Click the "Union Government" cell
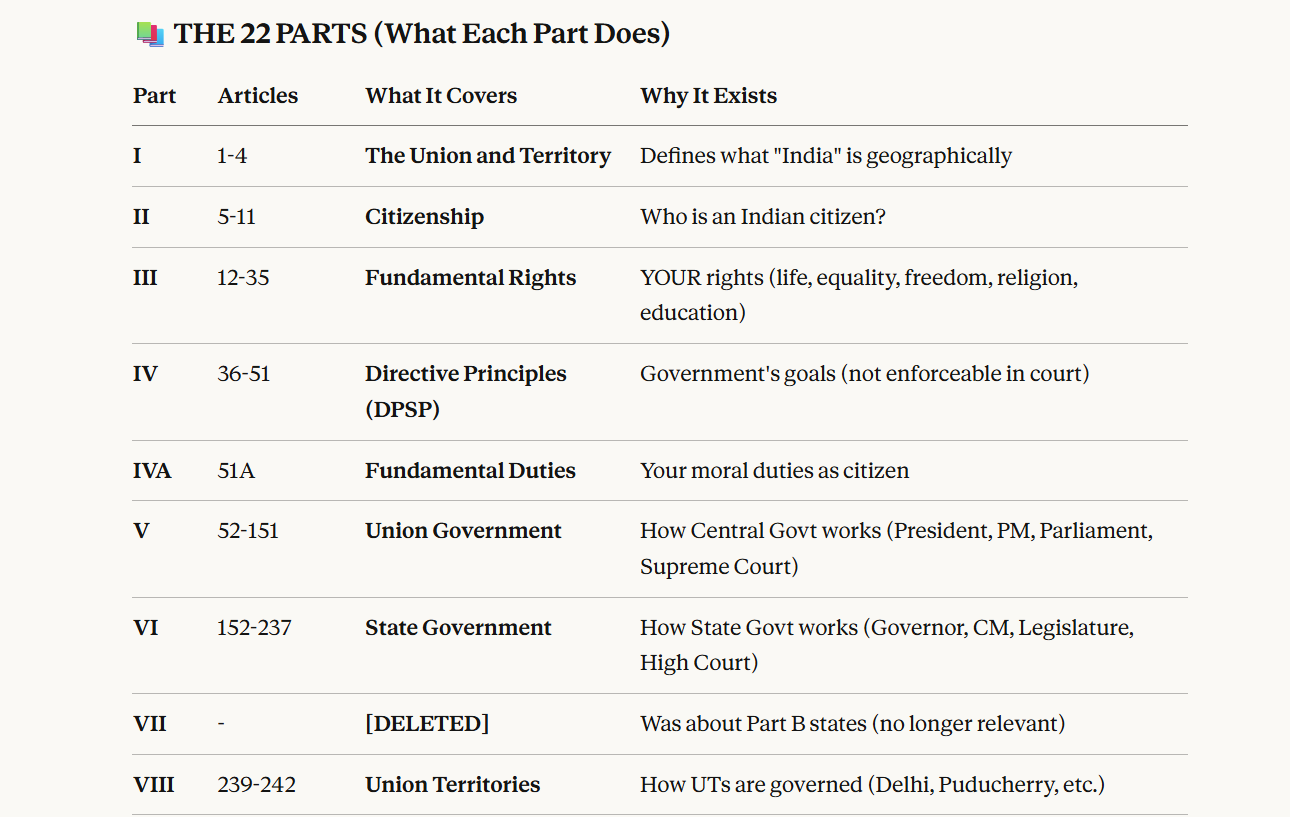 463,531
